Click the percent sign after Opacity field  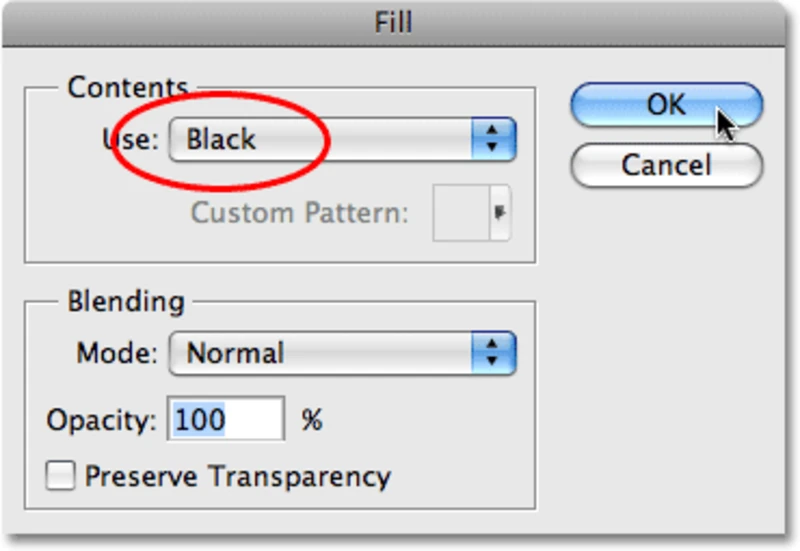312,420
